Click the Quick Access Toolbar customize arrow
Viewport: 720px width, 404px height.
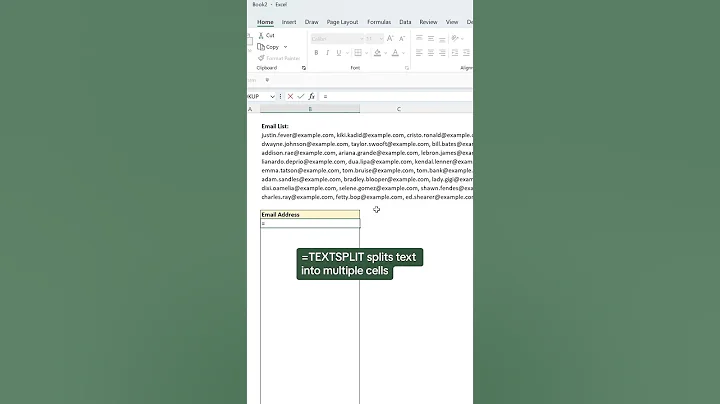267,80
